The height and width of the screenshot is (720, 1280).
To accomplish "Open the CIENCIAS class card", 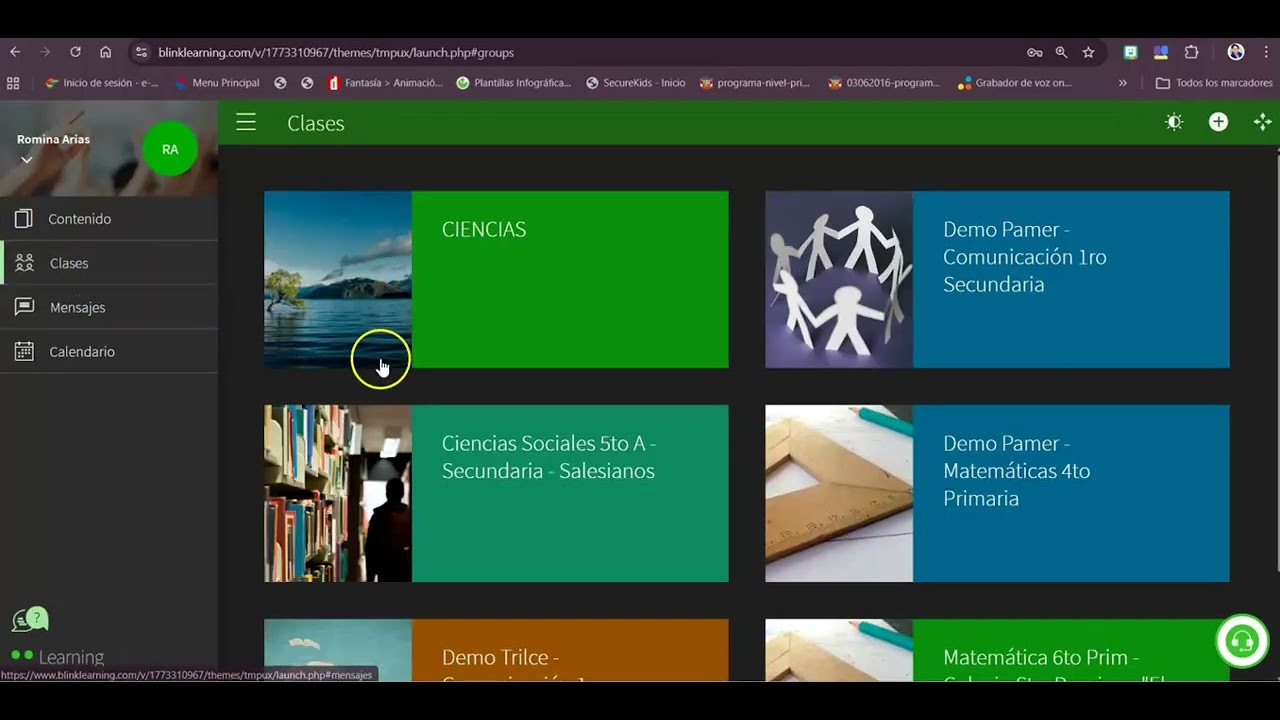I will pos(496,279).
